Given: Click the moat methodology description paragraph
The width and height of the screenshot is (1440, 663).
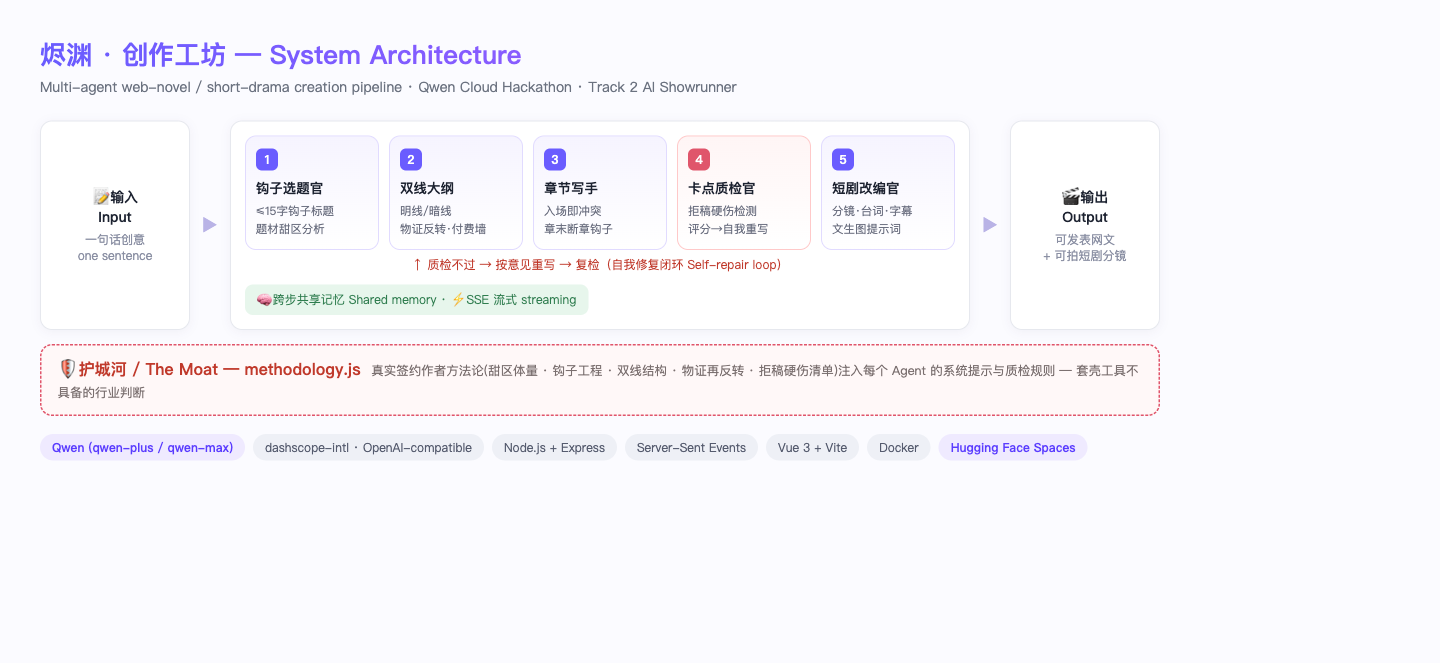Looking at the screenshot, I should click(x=598, y=381).
